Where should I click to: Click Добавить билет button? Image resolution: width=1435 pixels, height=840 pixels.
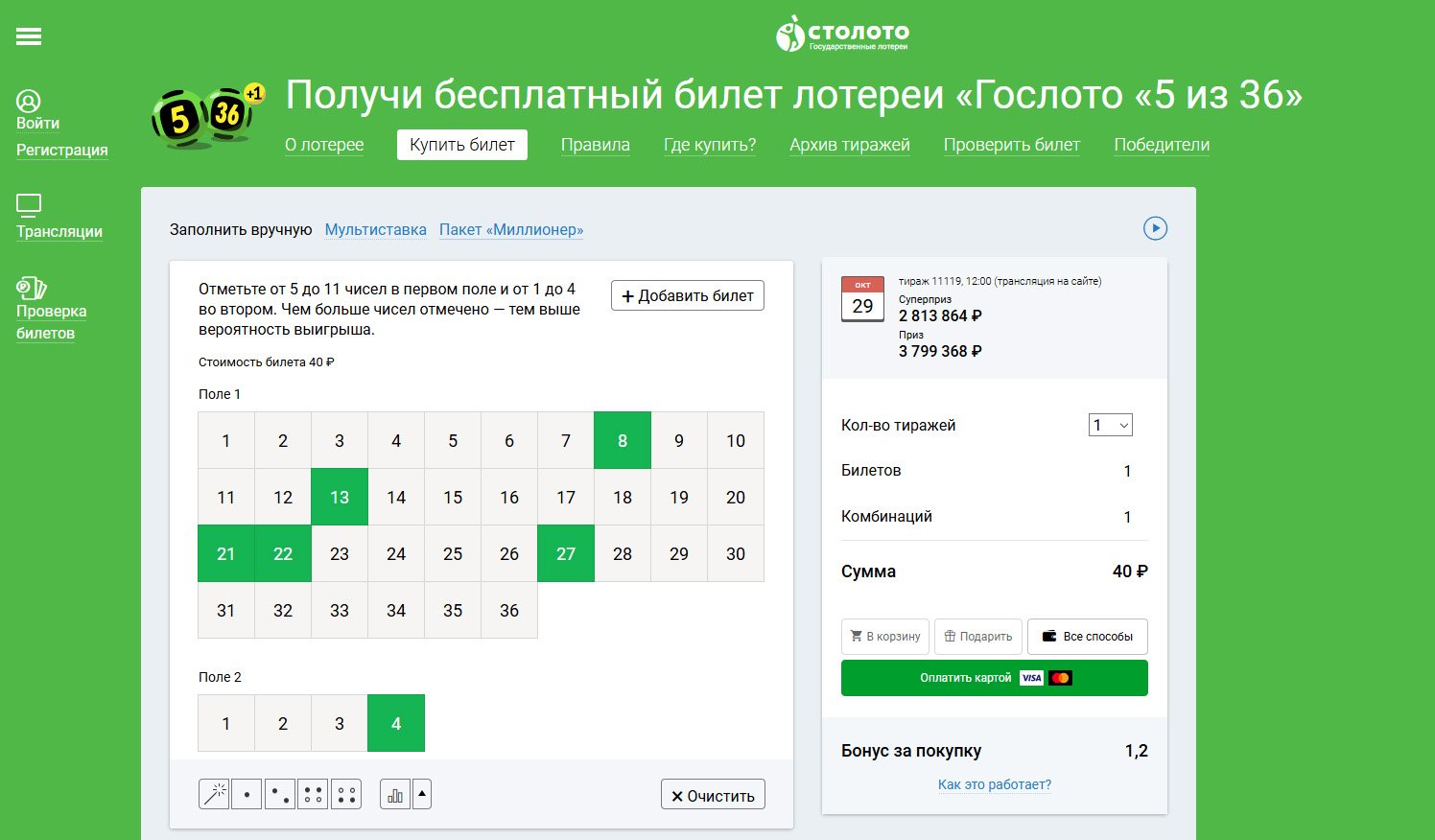688,295
